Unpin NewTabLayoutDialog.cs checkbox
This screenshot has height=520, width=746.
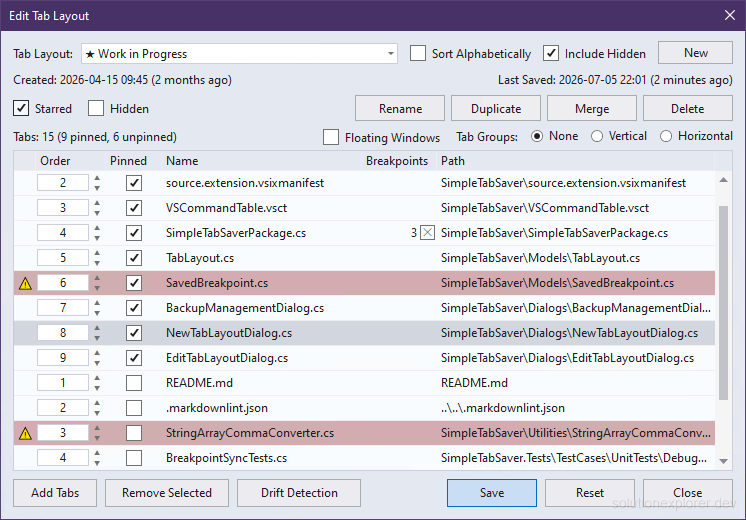pos(134,333)
